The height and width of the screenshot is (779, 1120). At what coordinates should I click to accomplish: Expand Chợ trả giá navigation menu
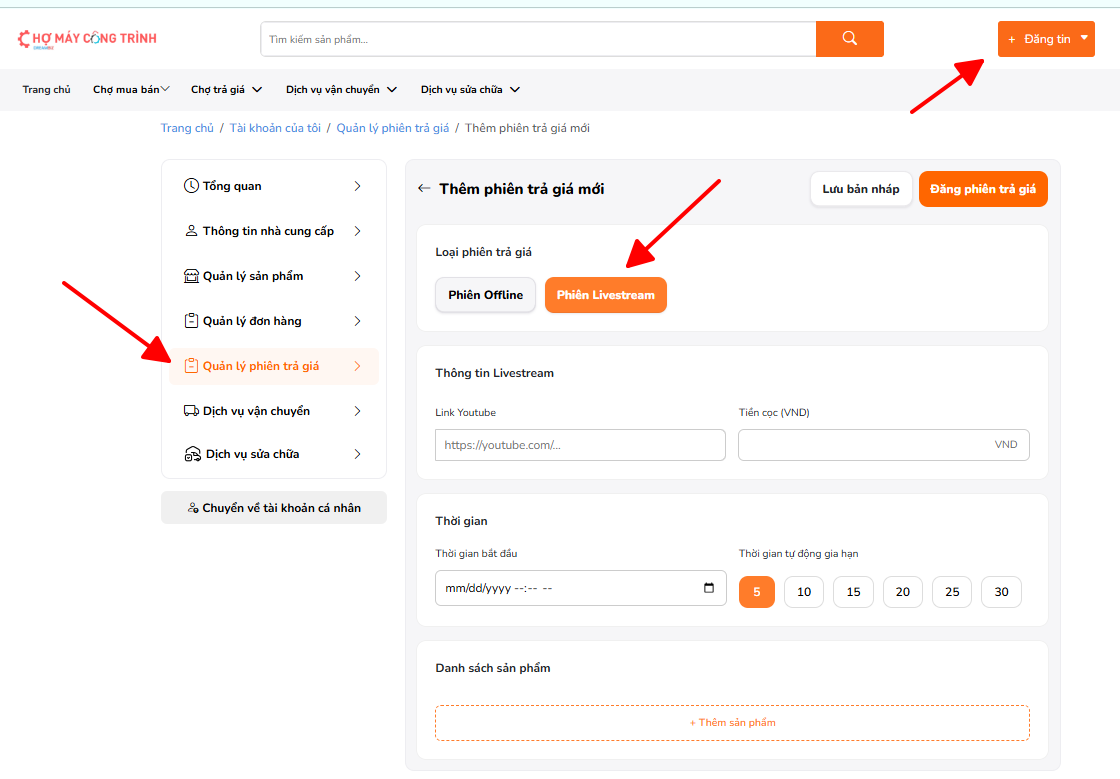click(x=226, y=90)
